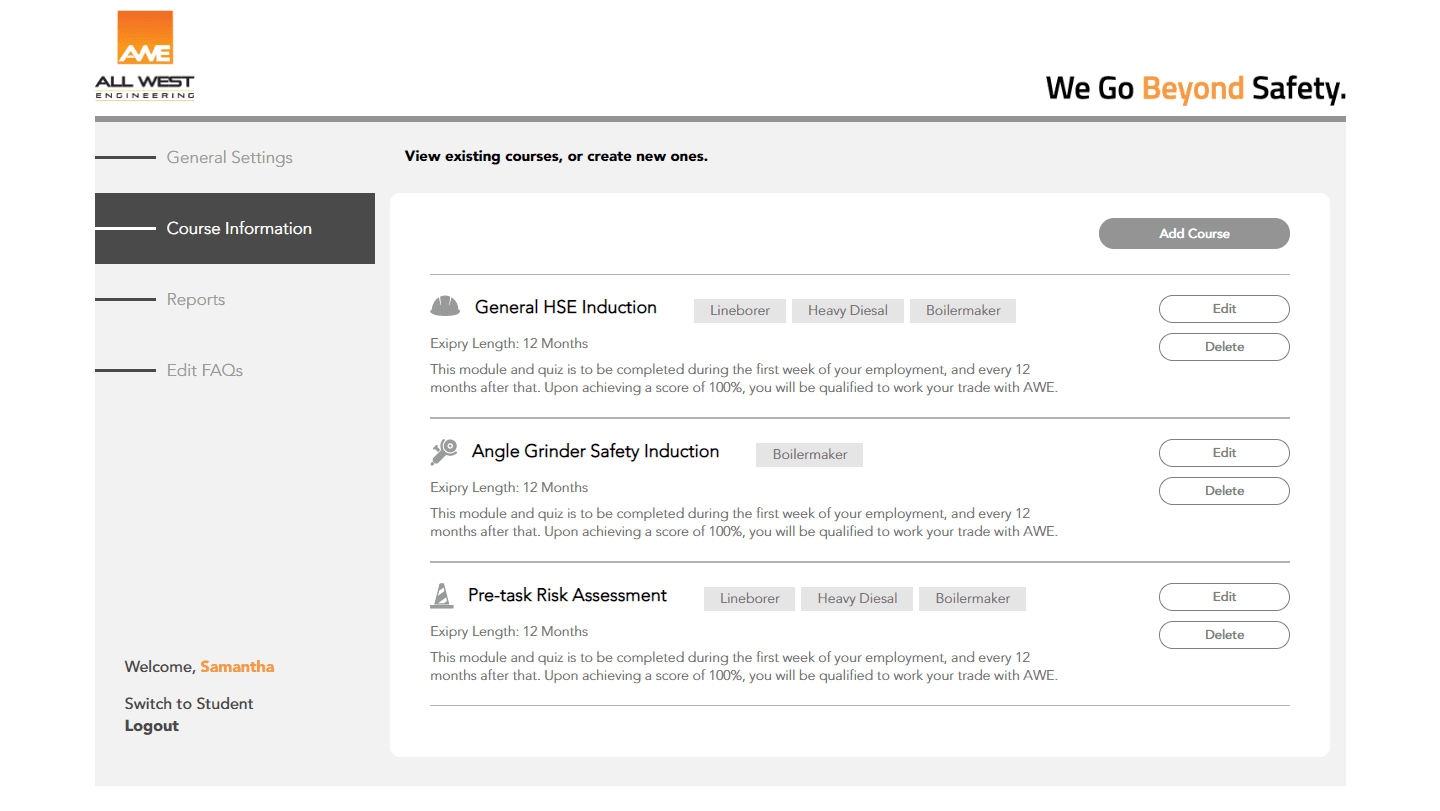Click the All West Engineering logo

(x=145, y=56)
